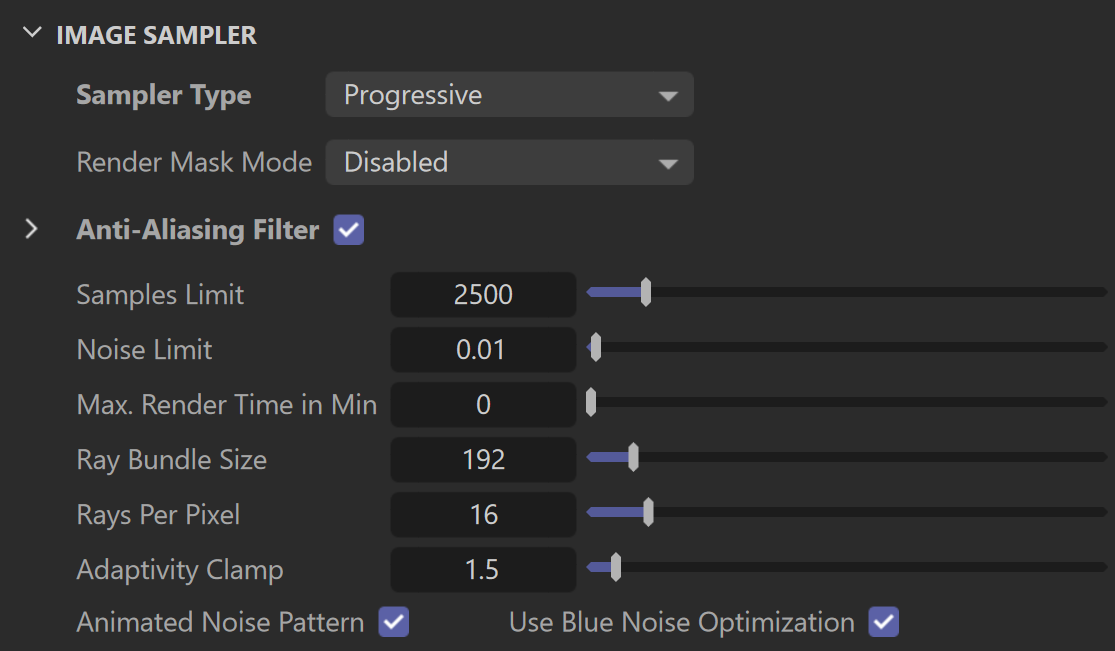The height and width of the screenshot is (651, 1115).
Task: Click the Adaptivity Clamp slider handle
Action: click(616, 567)
